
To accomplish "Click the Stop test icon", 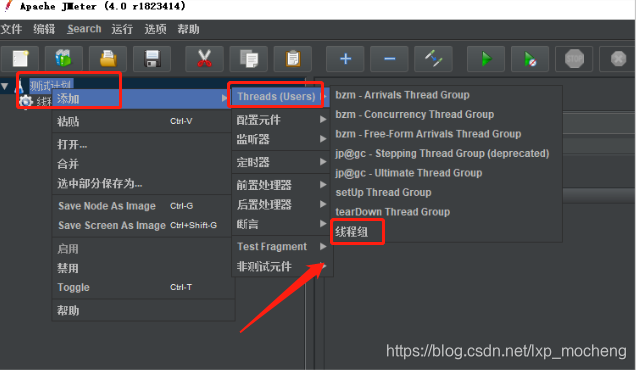I will pyautogui.click(x=574, y=59).
